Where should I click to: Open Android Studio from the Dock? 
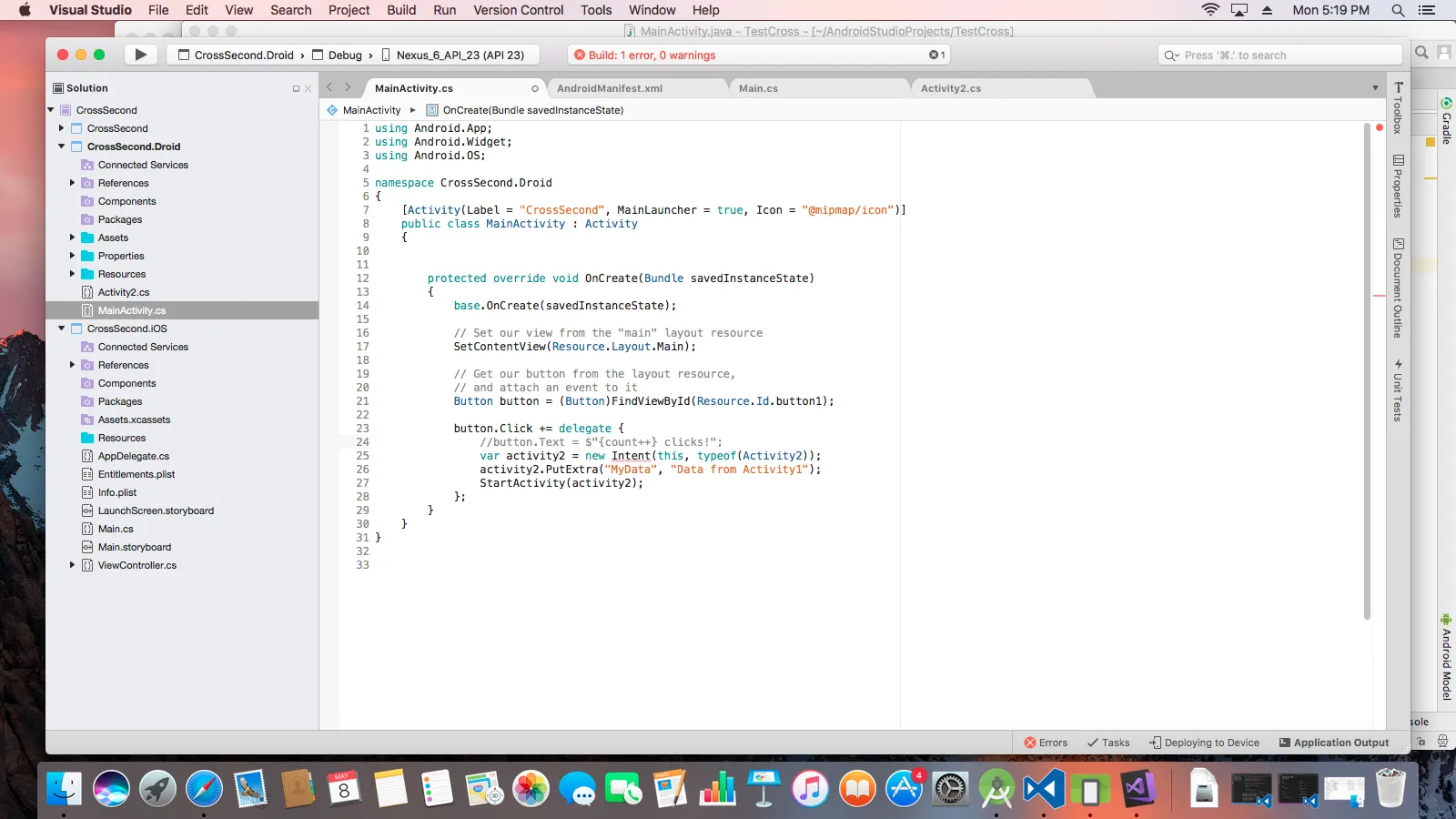point(997,788)
